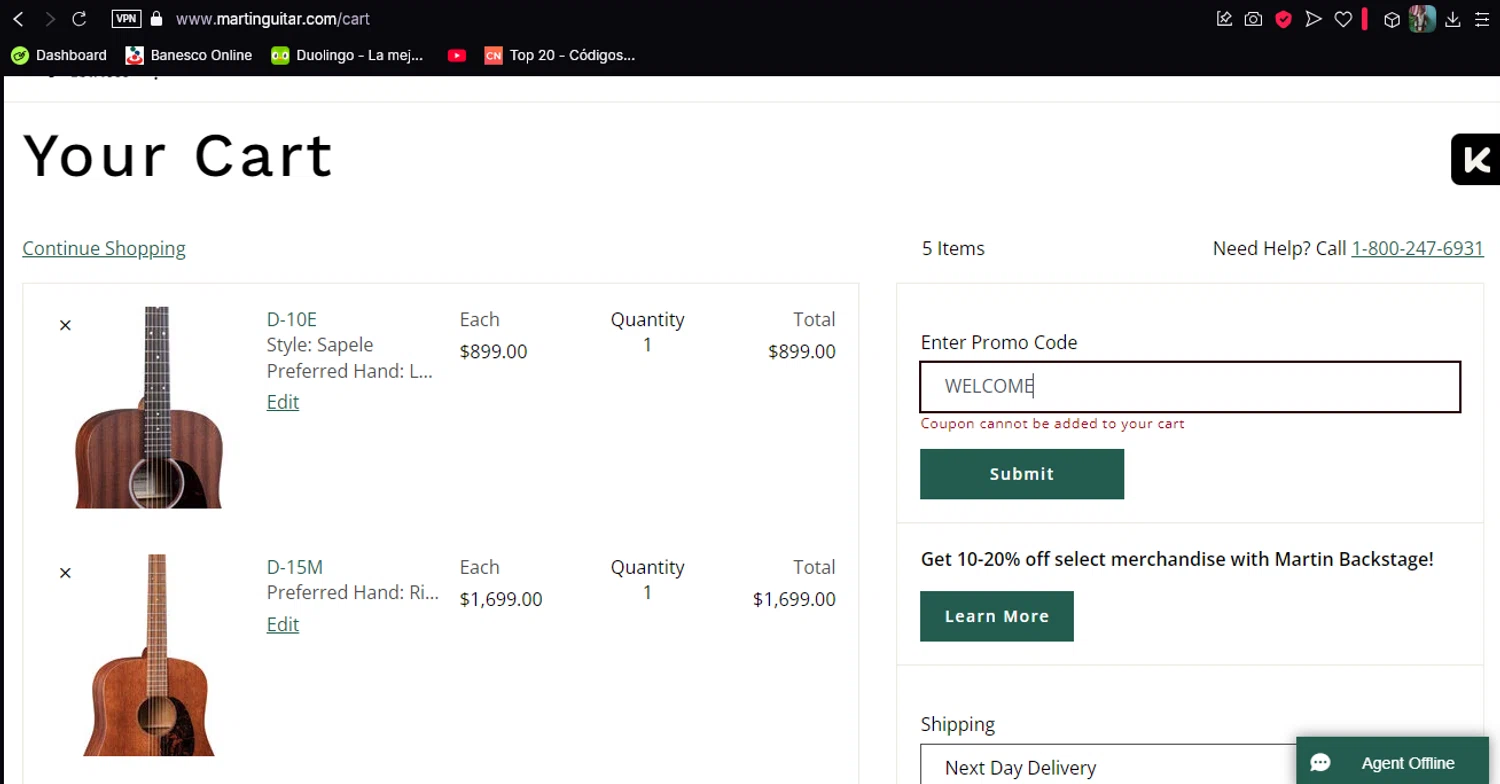The height and width of the screenshot is (784, 1500).
Task: Open the Banesco Online bookmark
Action: pos(189,55)
